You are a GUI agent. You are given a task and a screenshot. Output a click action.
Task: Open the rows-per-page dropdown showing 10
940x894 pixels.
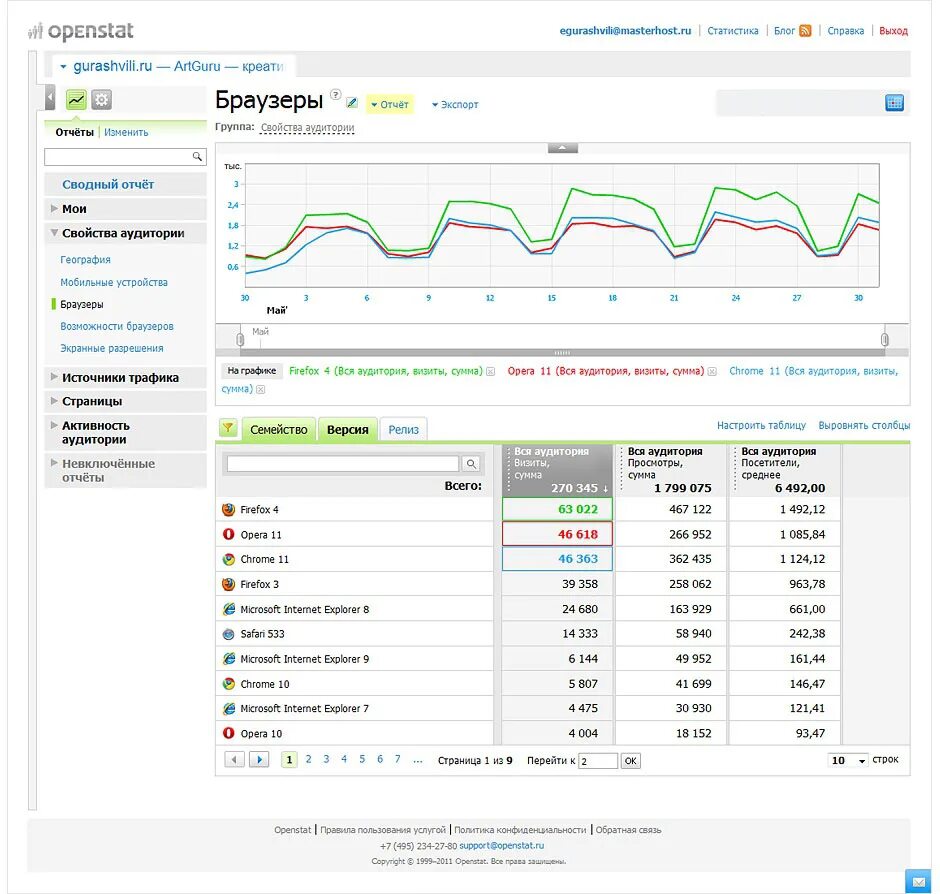tap(848, 760)
